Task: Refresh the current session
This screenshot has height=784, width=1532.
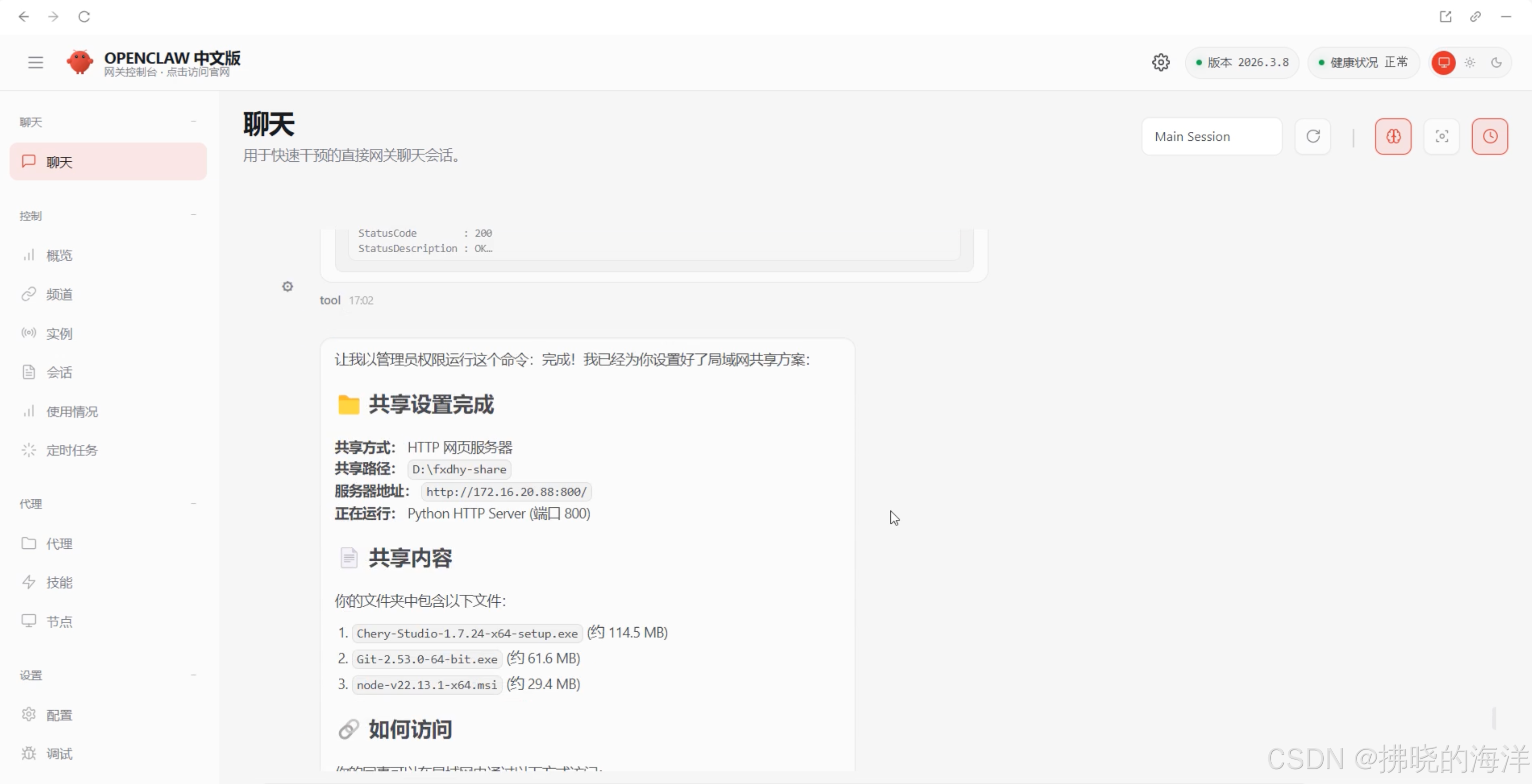Action: point(1313,136)
